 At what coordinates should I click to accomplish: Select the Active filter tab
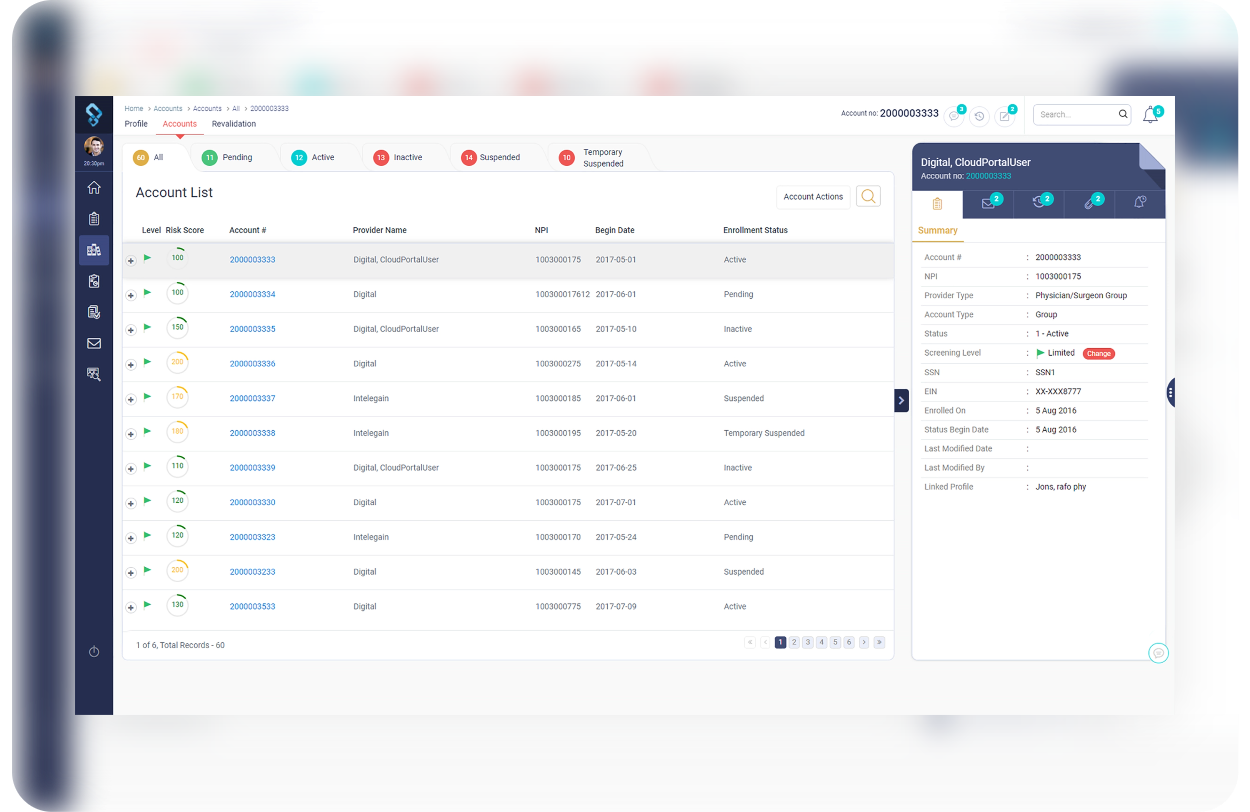coord(313,157)
